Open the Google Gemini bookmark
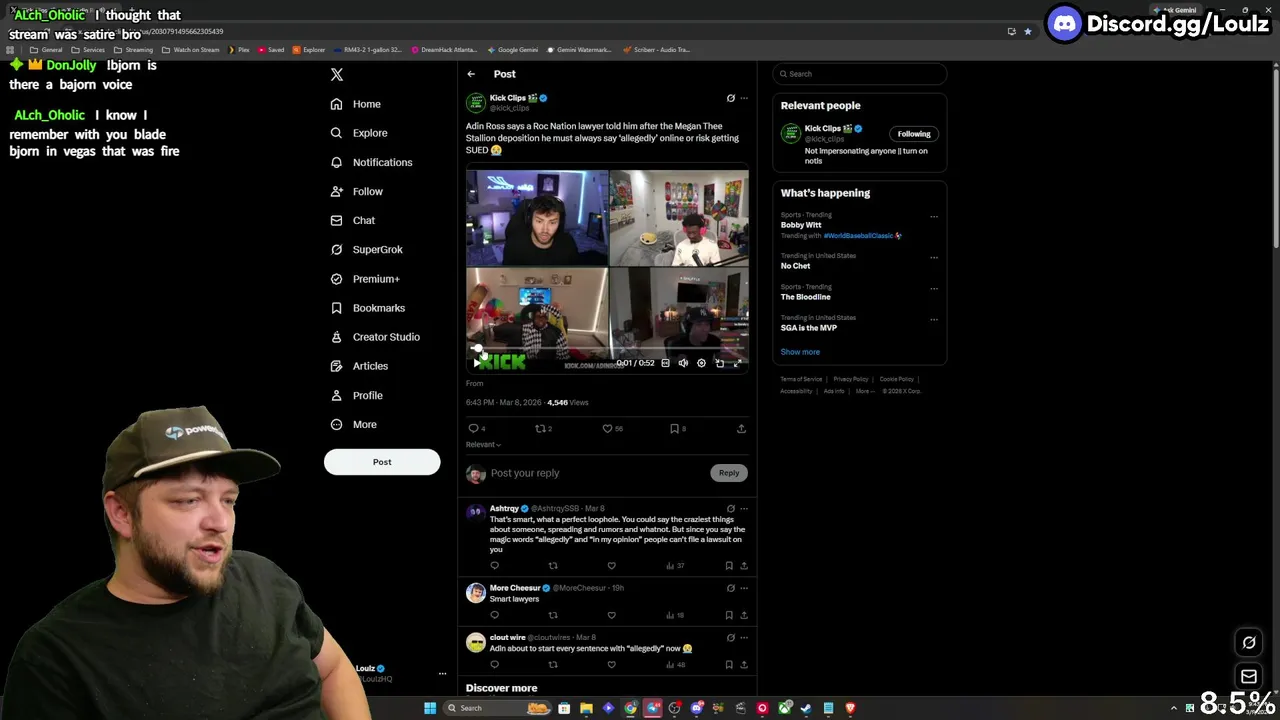This screenshot has height=720, width=1280. click(513, 49)
